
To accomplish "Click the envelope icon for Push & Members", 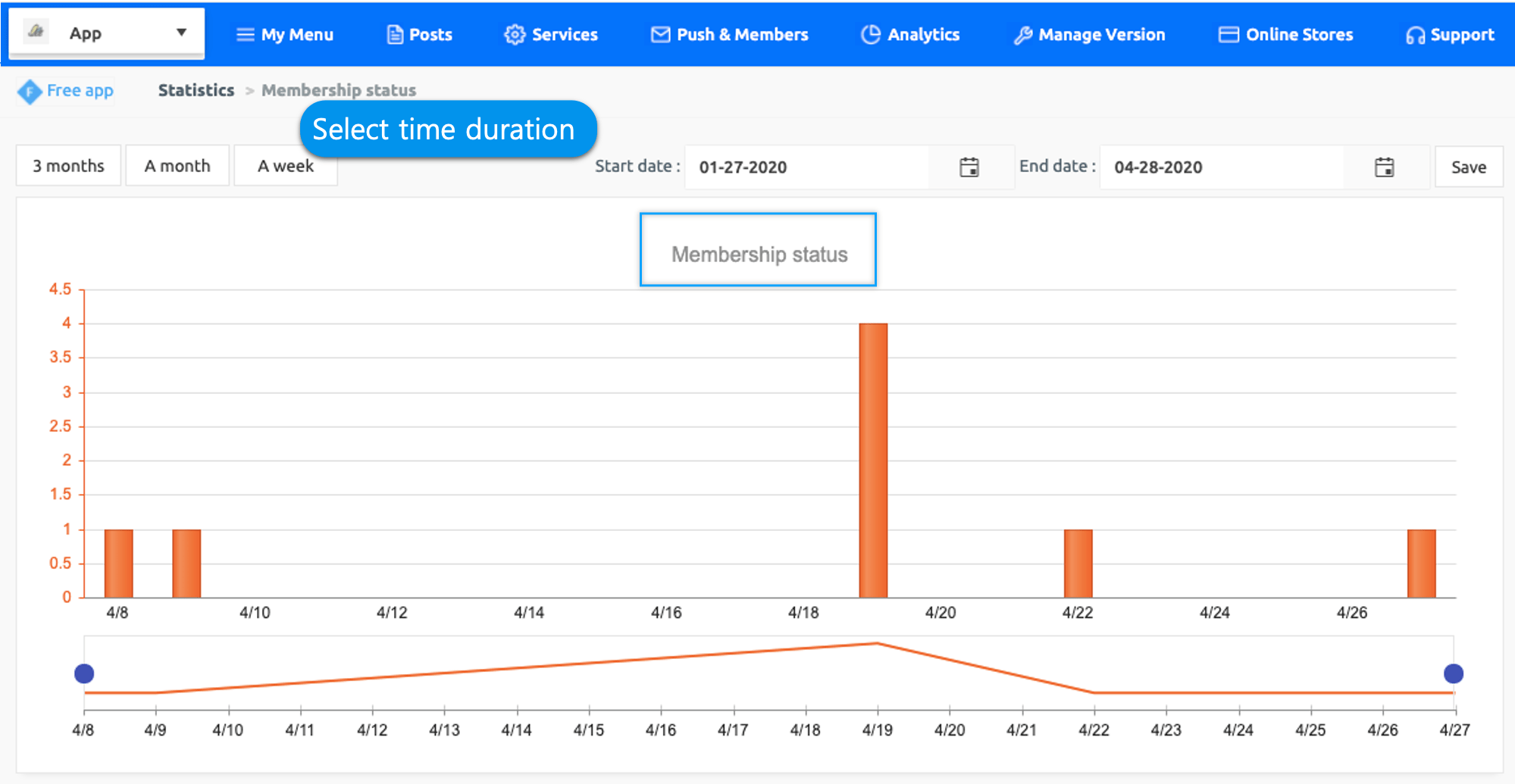I will (x=660, y=35).
